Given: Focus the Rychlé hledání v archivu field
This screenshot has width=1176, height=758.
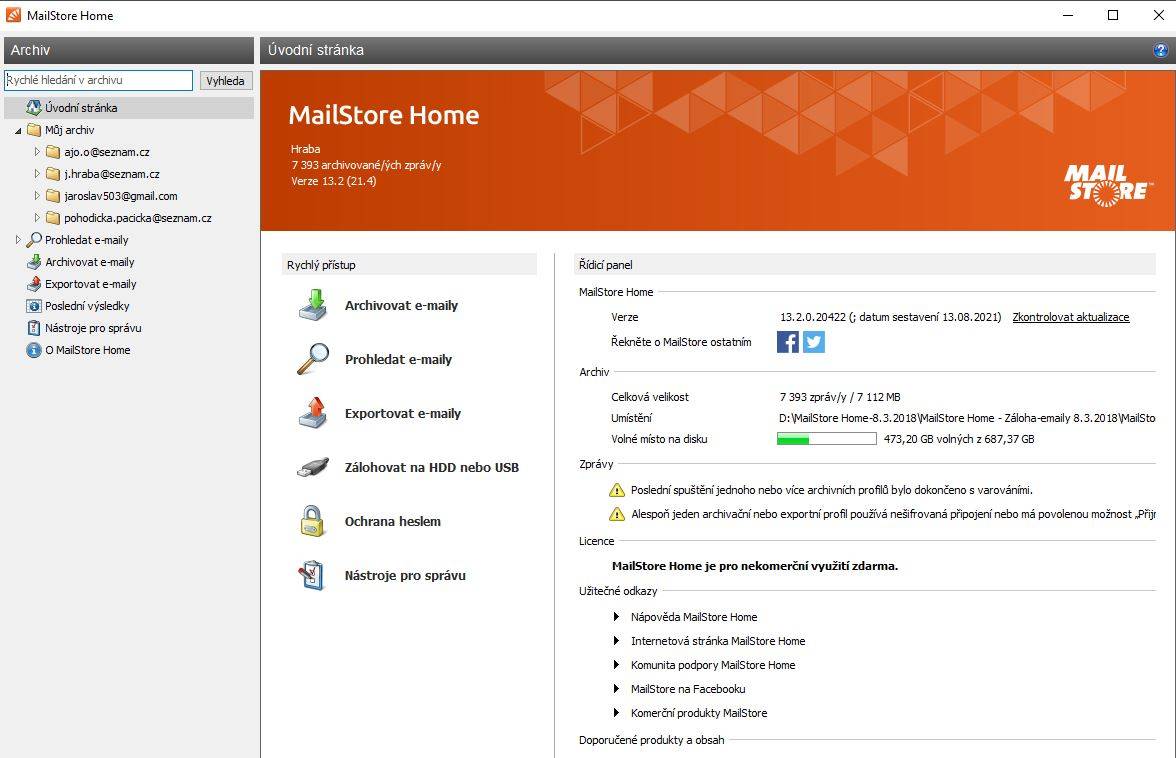Looking at the screenshot, I should [x=98, y=80].
